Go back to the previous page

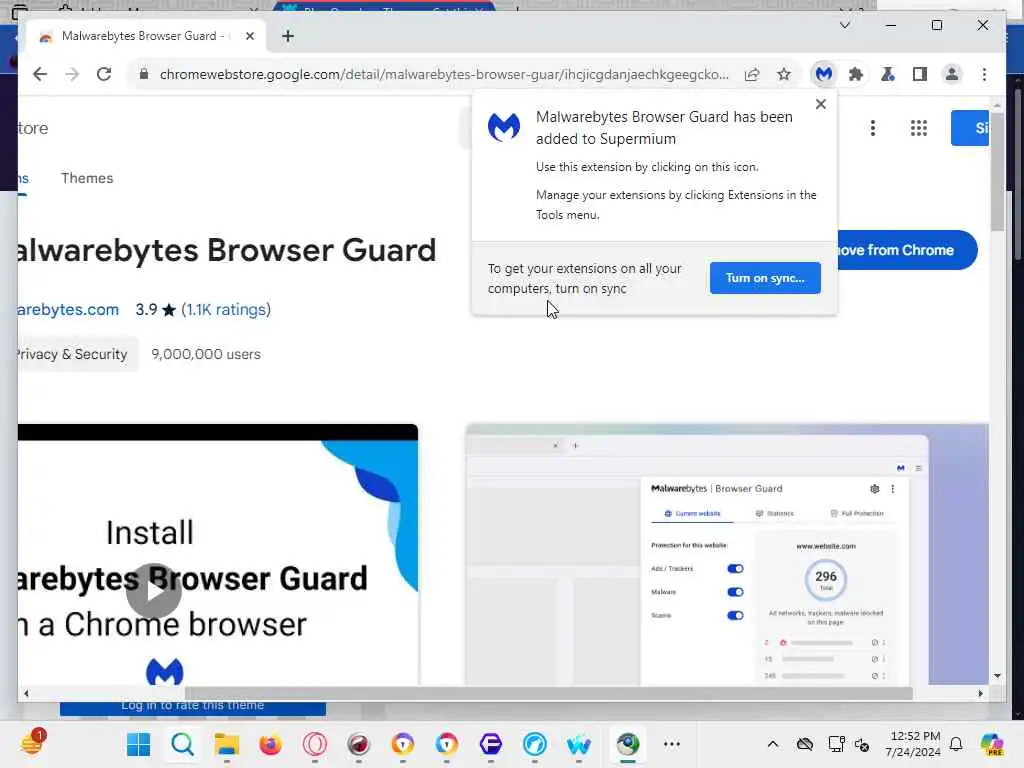40,74
